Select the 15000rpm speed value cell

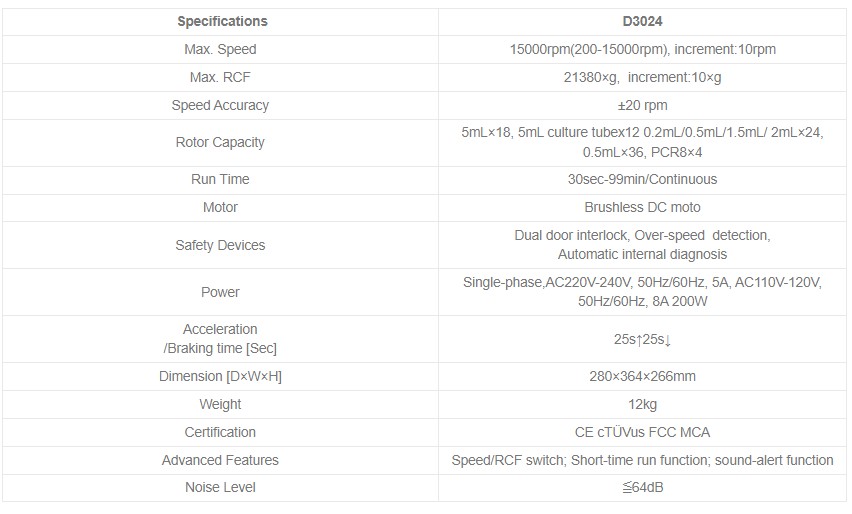(642, 49)
